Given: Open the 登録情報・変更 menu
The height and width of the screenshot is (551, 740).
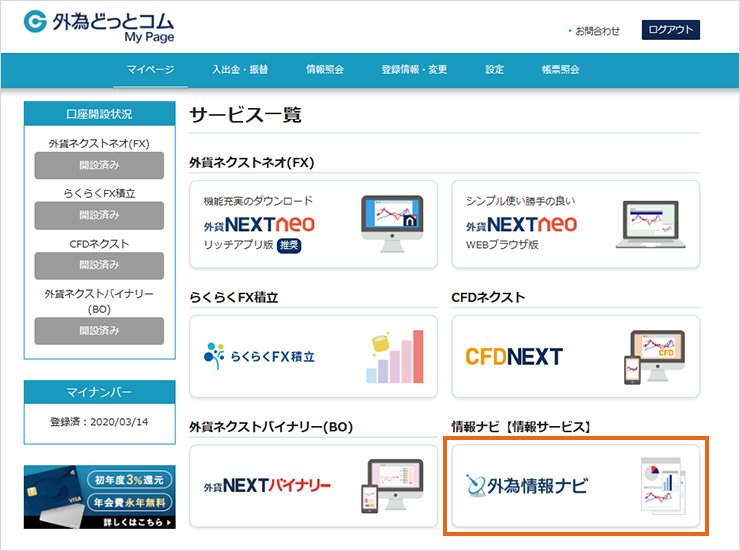Looking at the screenshot, I should pos(414,70).
